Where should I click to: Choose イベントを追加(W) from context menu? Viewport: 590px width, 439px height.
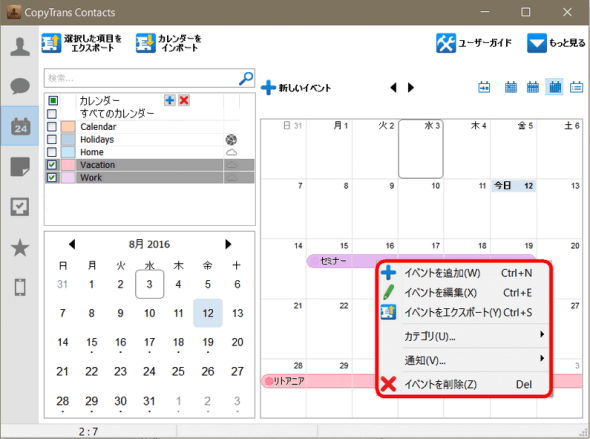[x=464, y=273]
